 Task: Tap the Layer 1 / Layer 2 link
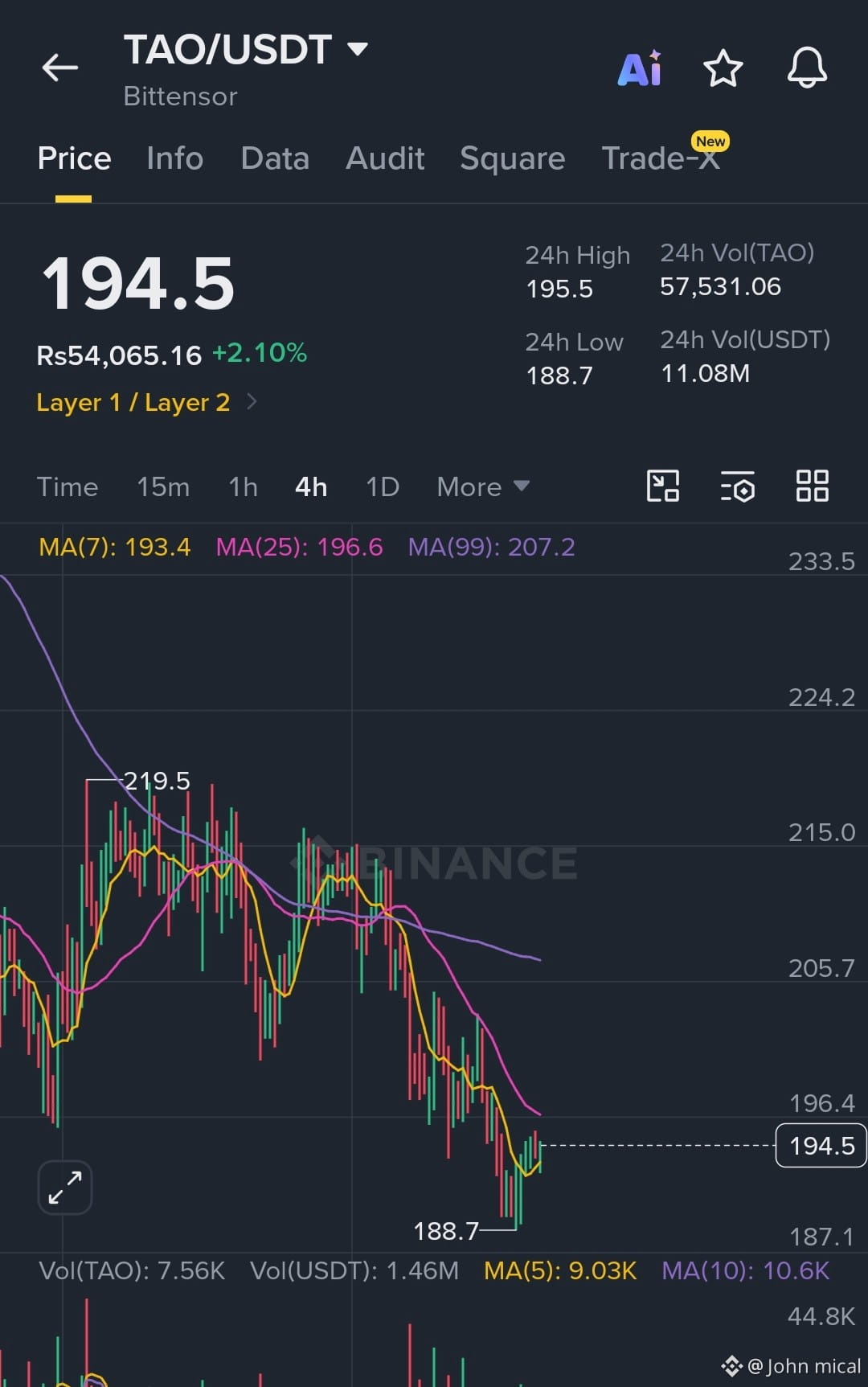(x=133, y=402)
